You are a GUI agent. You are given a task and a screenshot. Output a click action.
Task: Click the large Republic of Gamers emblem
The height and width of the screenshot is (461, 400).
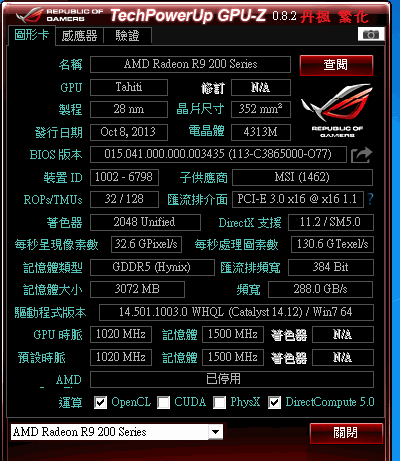pos(337,110)
